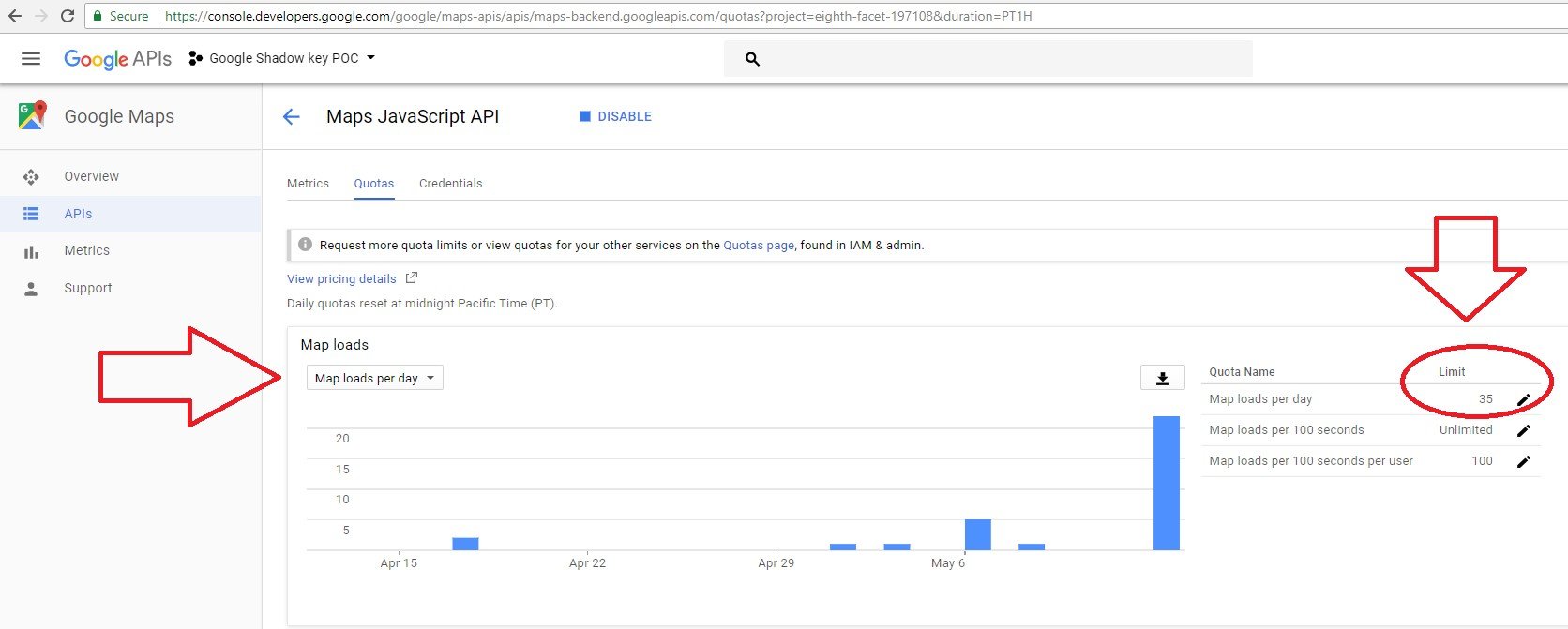Click the DISABLE button label
Image resolution: width=1568 pixels, height=629 pixels.
[x=625, y=116]
